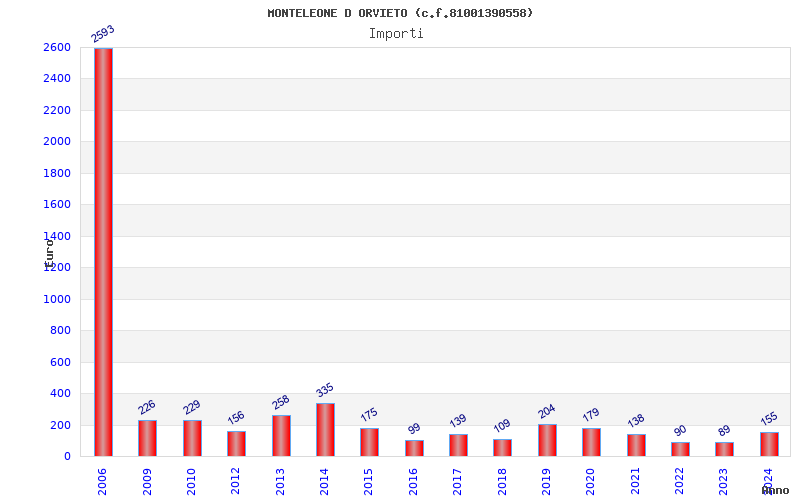This screenshot has width=800, height=500.
Task: Click the value label 335
Action: pos(324,390)
